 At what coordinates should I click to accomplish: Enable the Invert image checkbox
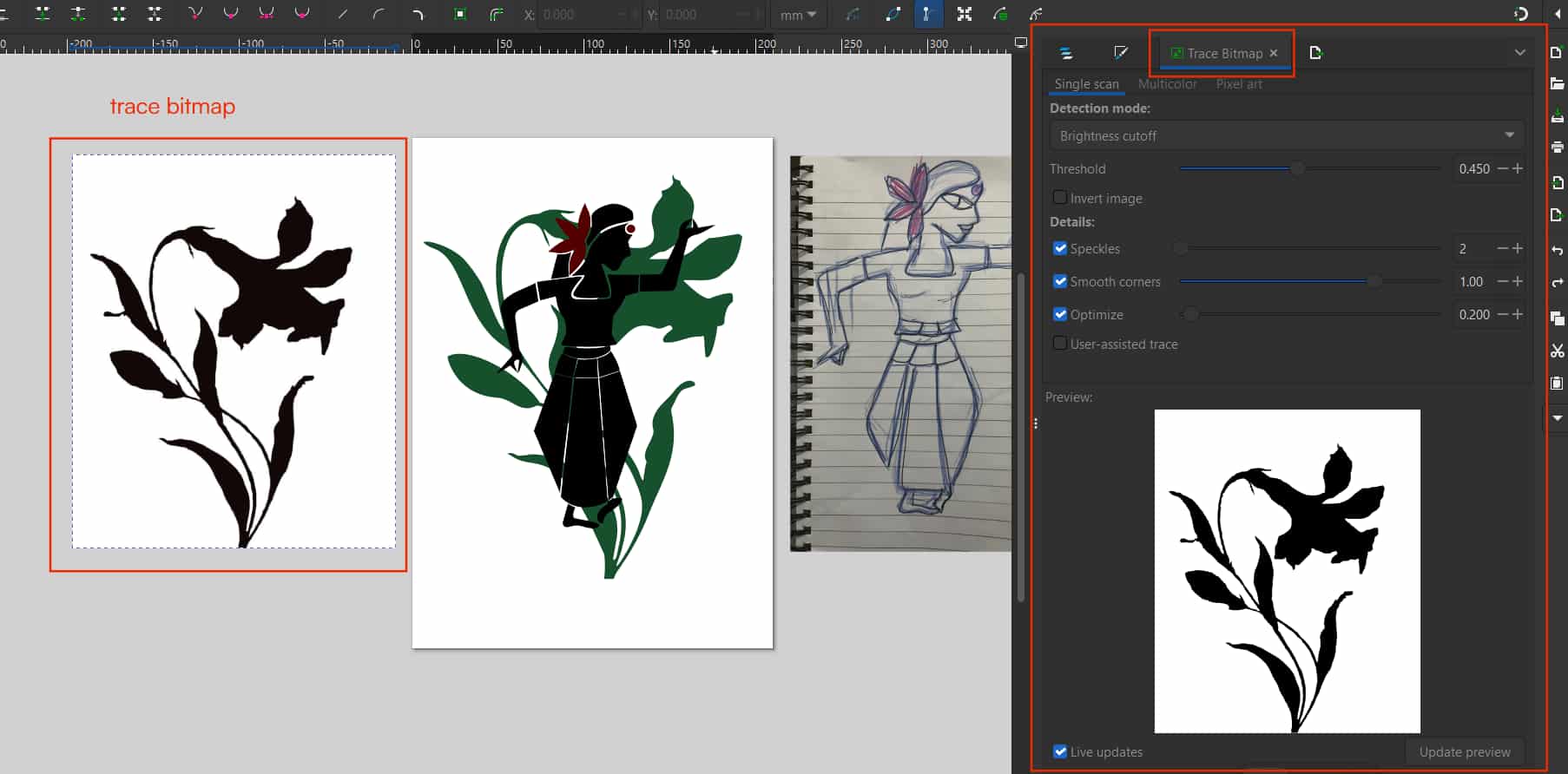coord(1060,198)
